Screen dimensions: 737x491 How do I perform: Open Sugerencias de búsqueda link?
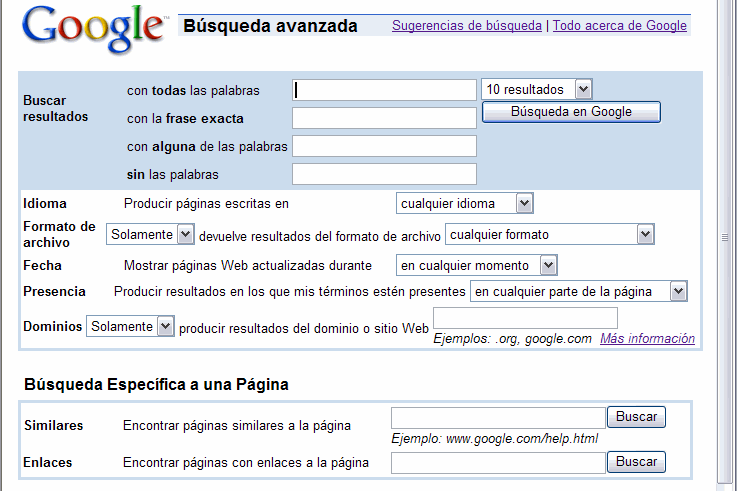tap(467, 25)
